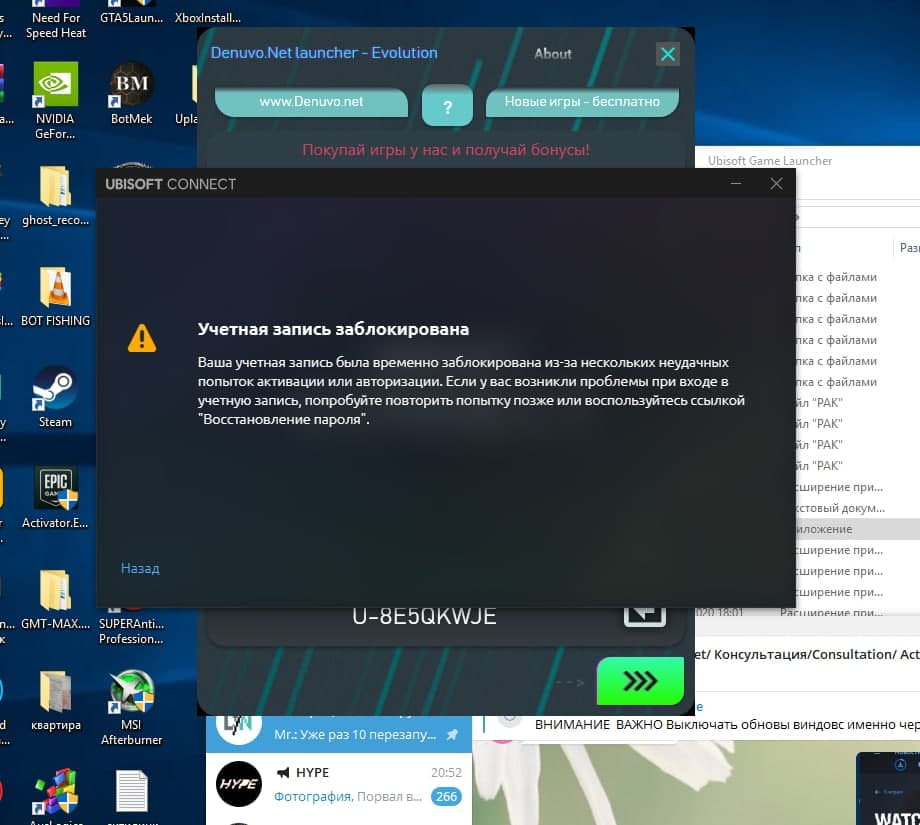
Task: Select the GMT-MAX folder on the desktop
Action: [55, 592]
